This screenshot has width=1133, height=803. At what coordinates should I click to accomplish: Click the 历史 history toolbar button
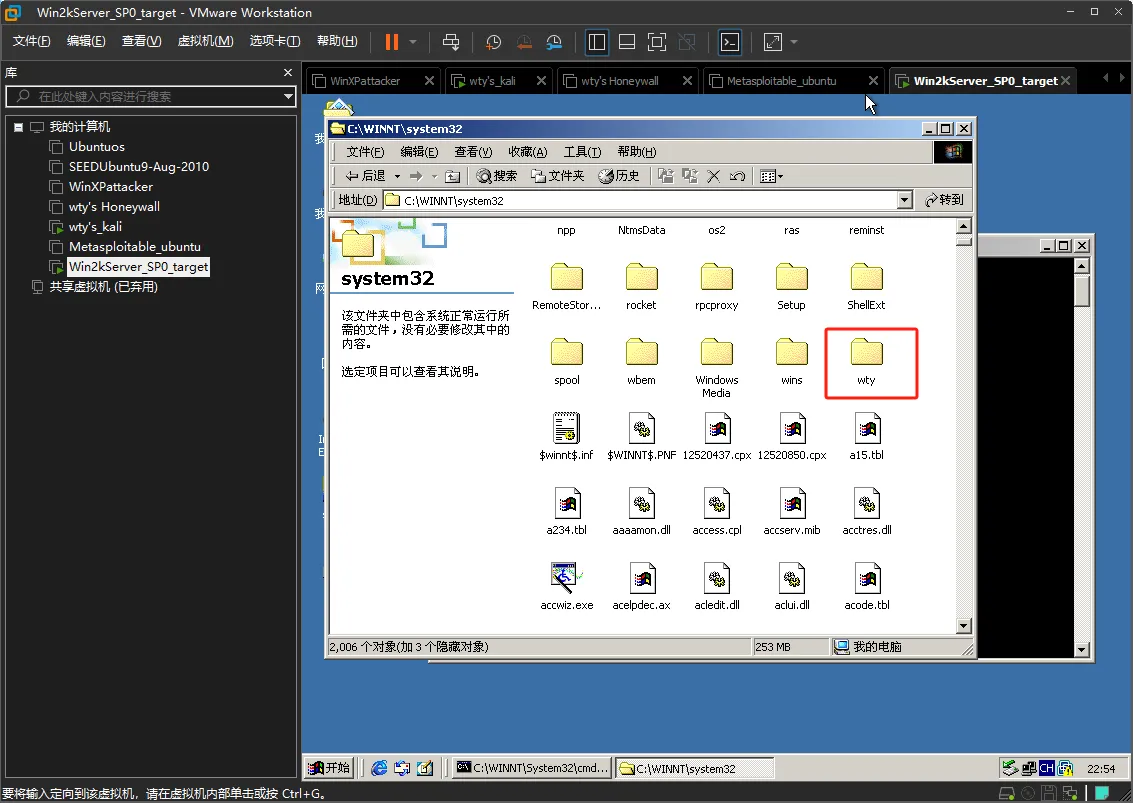coord(619,176)
